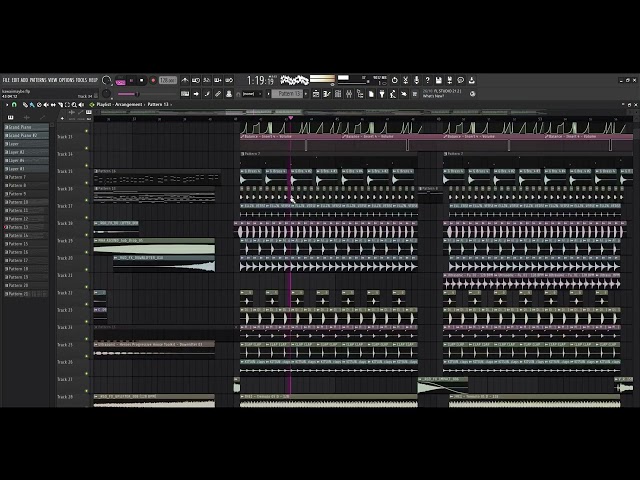This screenshot has height=480, width=640.
Task: Open the EDIT menu
Action: (x=16, y=80)
